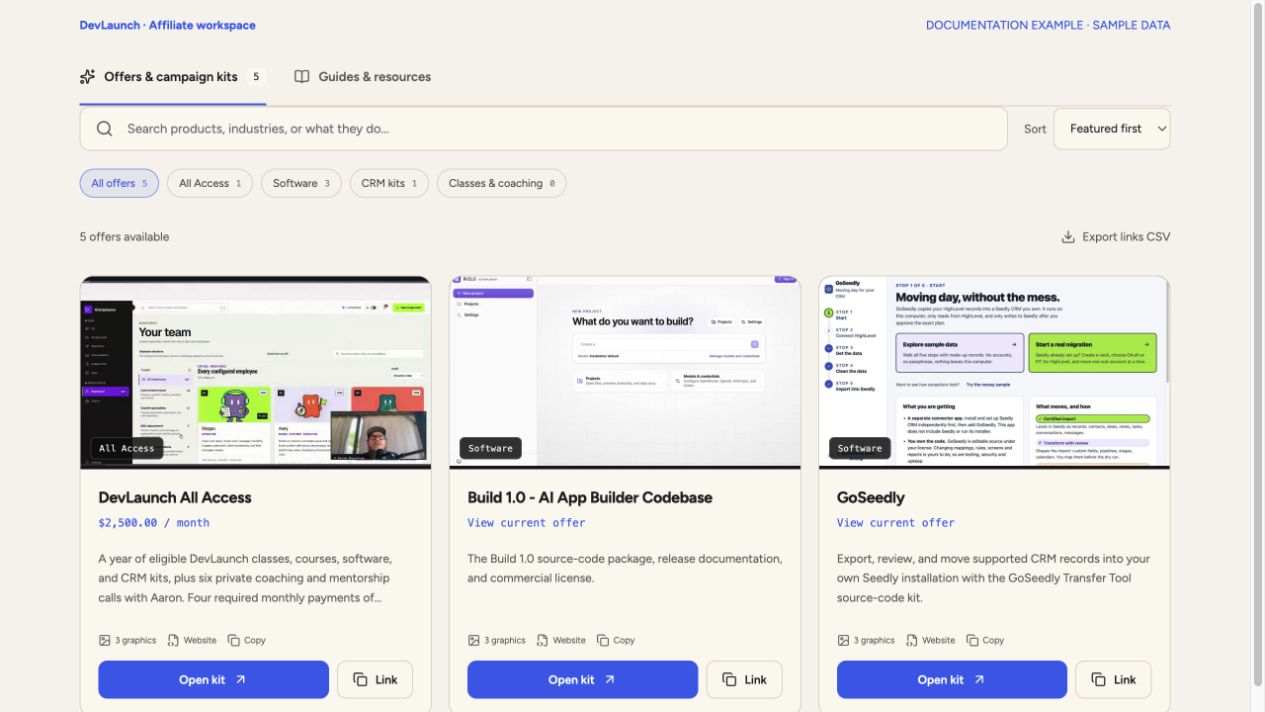The width and height of the screenshot is (1265, 712).
Task: Open the Offers & campaign kits tab
Action: coord(172,77)
